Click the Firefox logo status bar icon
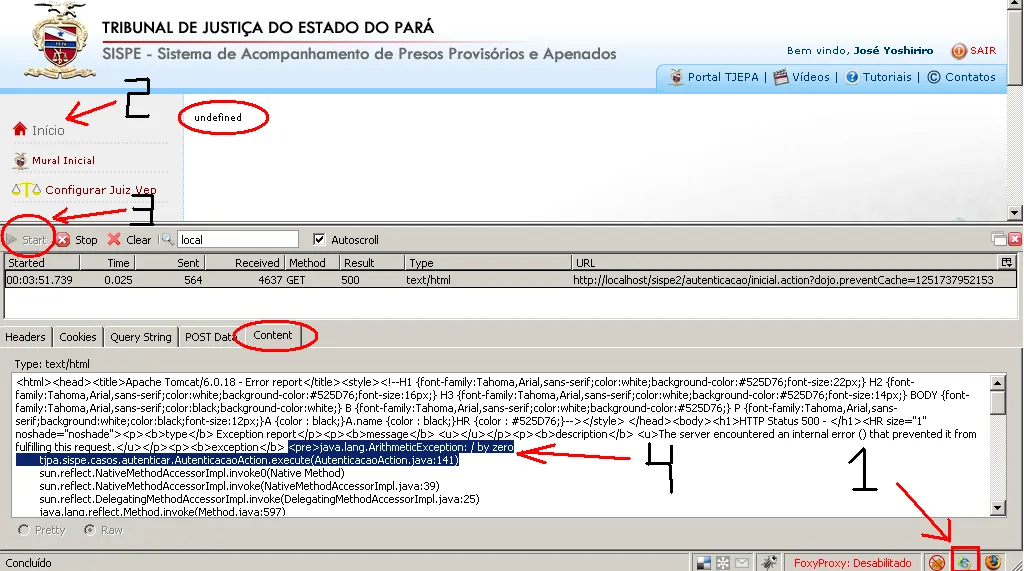The height and width of the screenshot is (571, 1024). tap(993, 562)
